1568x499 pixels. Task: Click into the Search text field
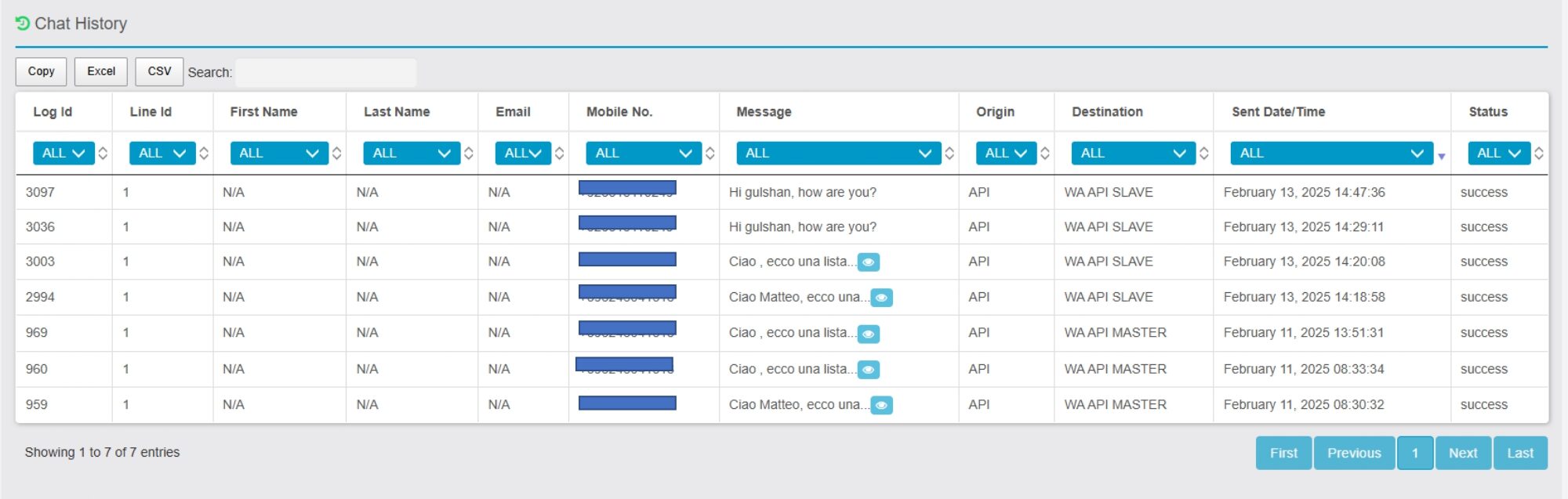(325, 73)
